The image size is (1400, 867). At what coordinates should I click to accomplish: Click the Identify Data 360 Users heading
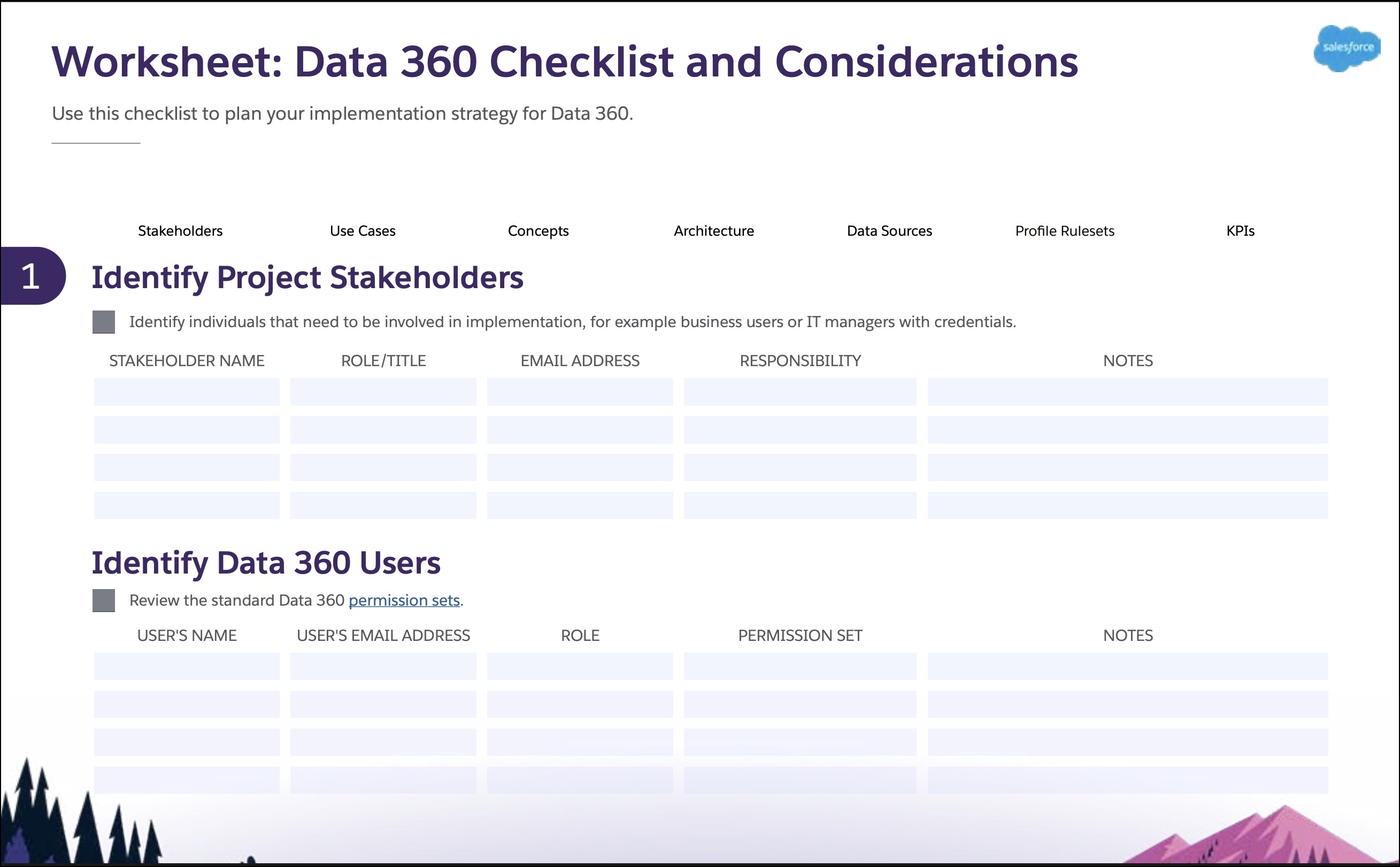point(266,563)
